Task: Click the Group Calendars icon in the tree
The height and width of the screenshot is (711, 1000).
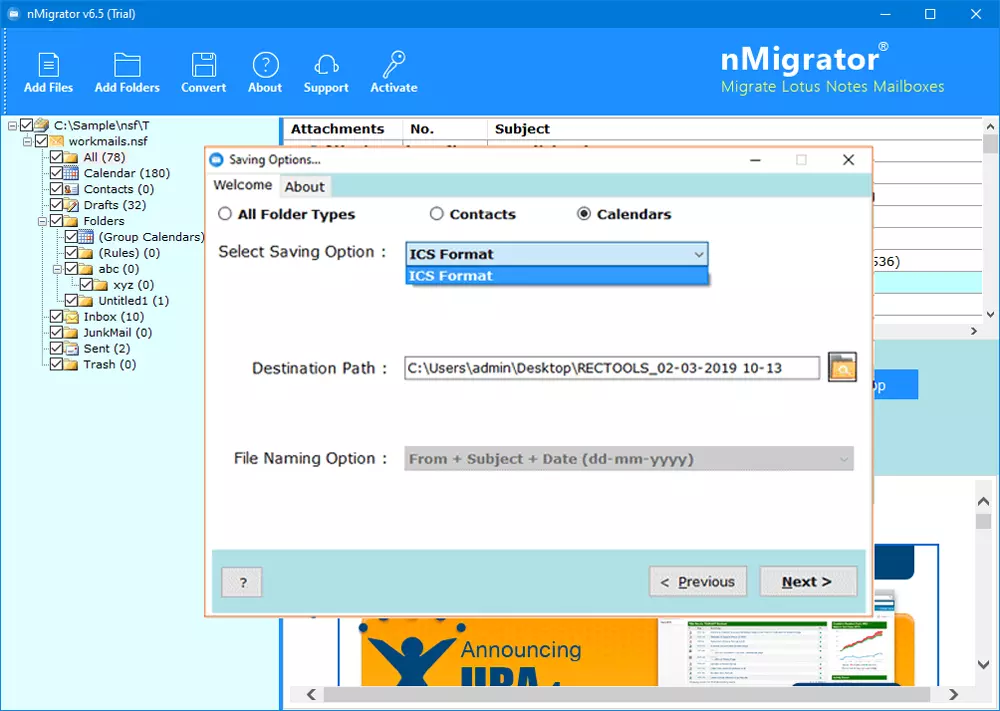Action: click(86, 237)
